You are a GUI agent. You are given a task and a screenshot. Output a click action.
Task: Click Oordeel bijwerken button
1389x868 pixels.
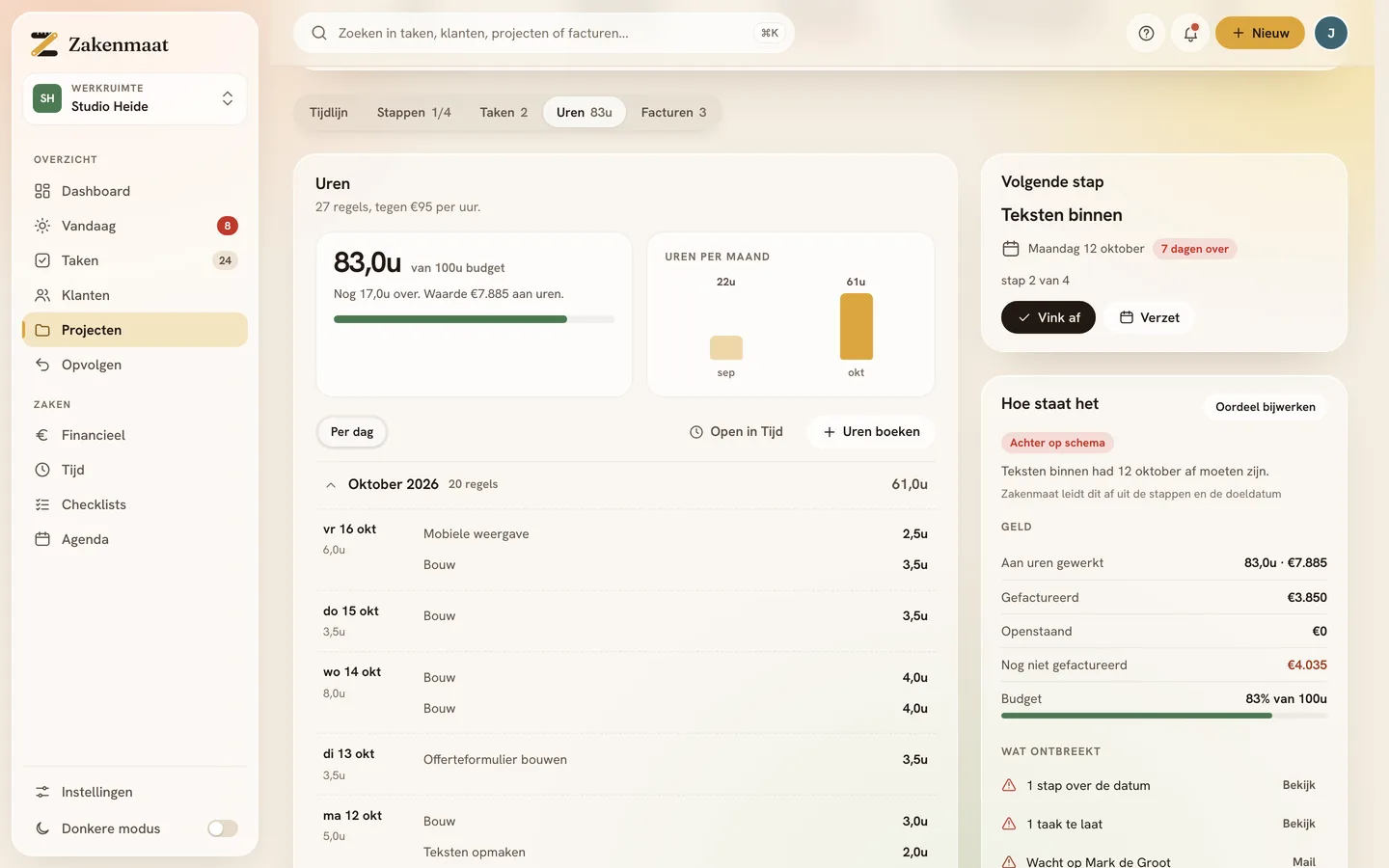tap(1266, 407)
